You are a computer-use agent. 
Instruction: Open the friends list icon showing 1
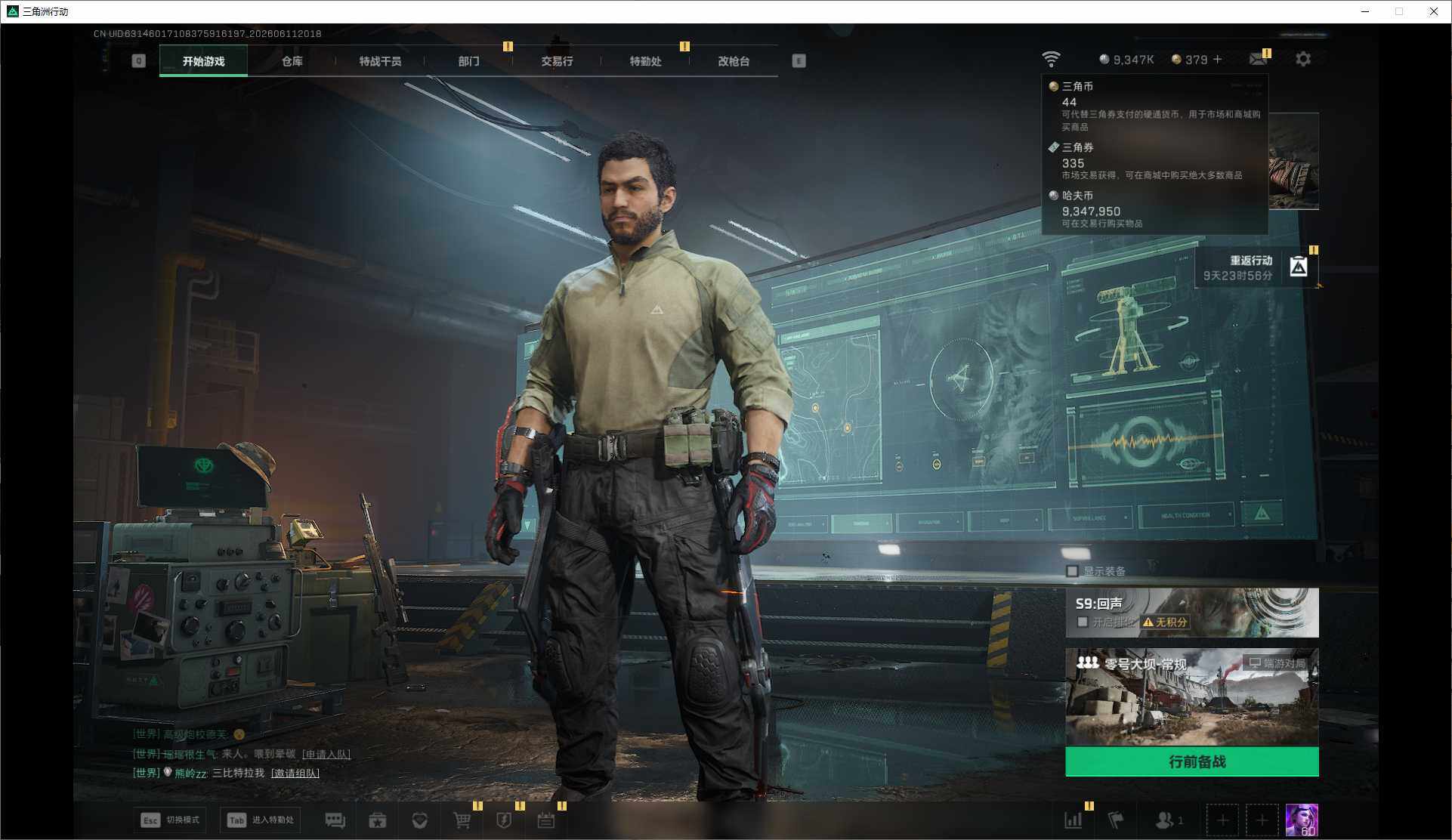(1169, 820)
